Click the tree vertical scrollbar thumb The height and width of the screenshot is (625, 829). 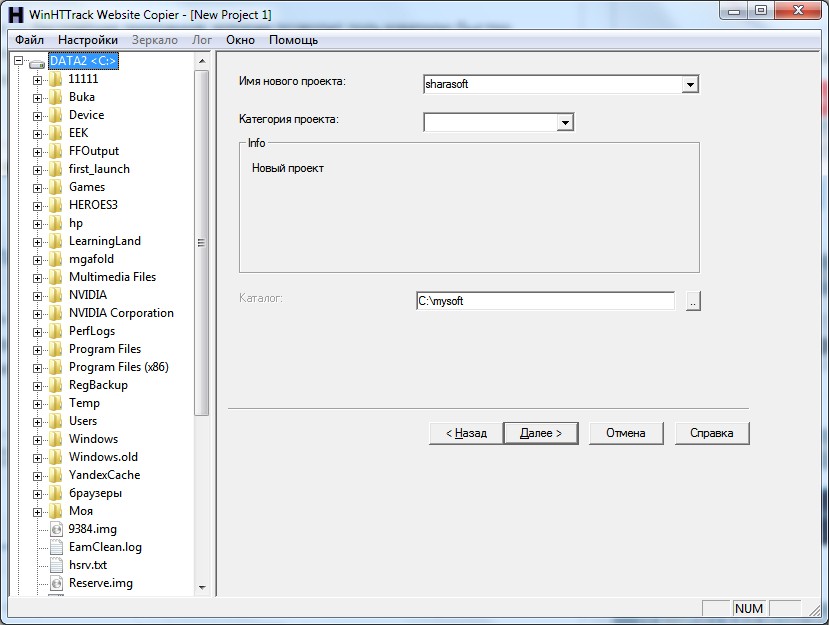point(201,243)
